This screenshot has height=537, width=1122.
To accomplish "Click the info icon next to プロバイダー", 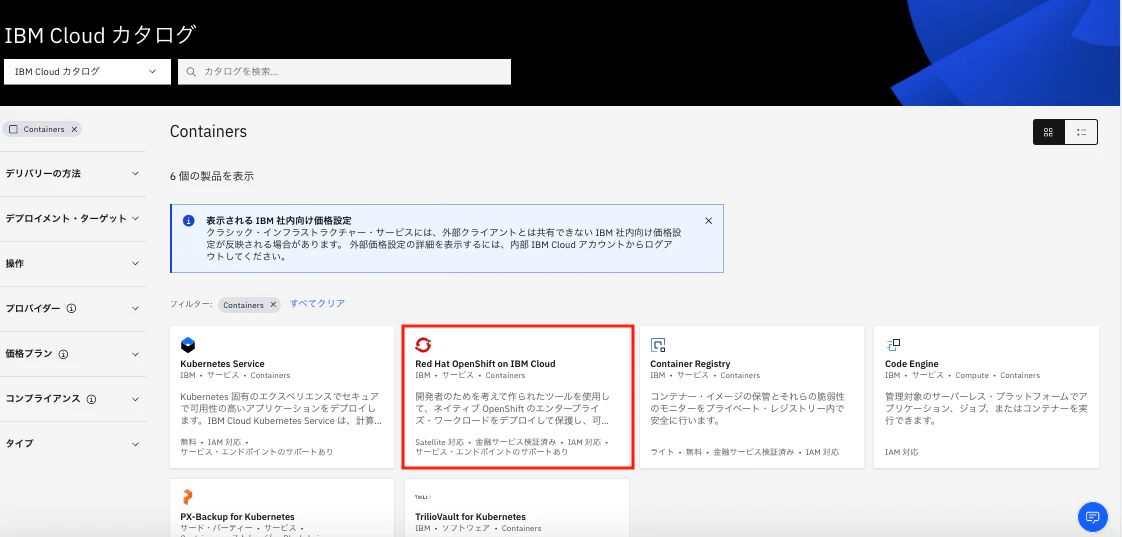I will tap(72, 309).
